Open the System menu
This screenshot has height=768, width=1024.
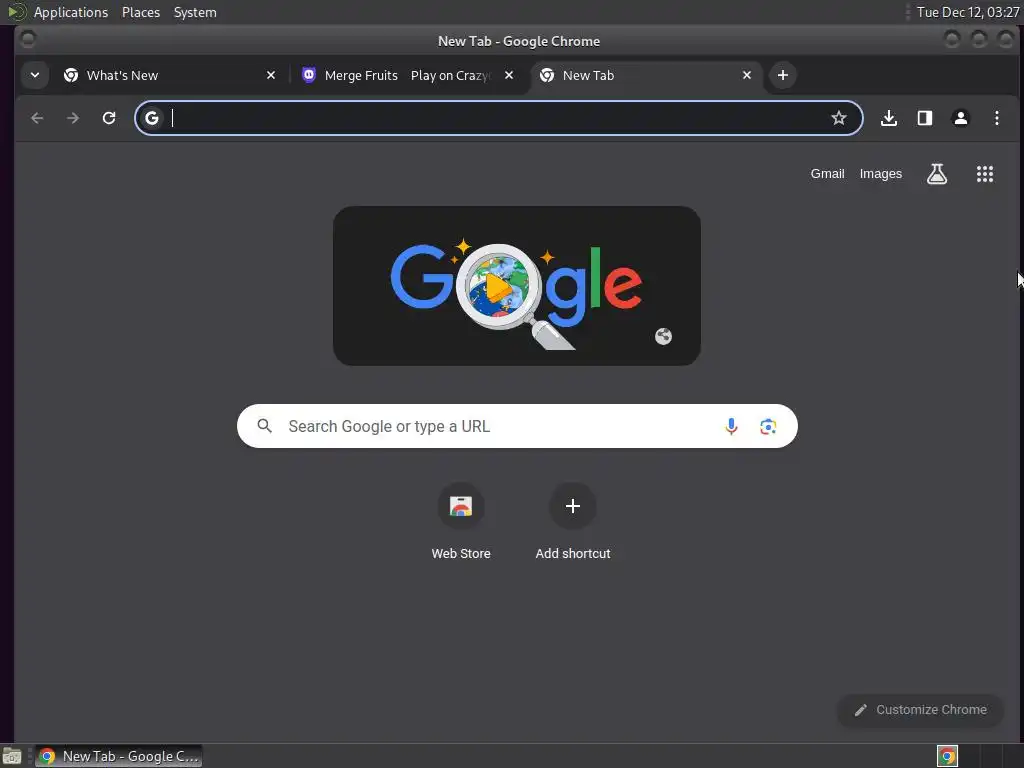click(195, 12)
